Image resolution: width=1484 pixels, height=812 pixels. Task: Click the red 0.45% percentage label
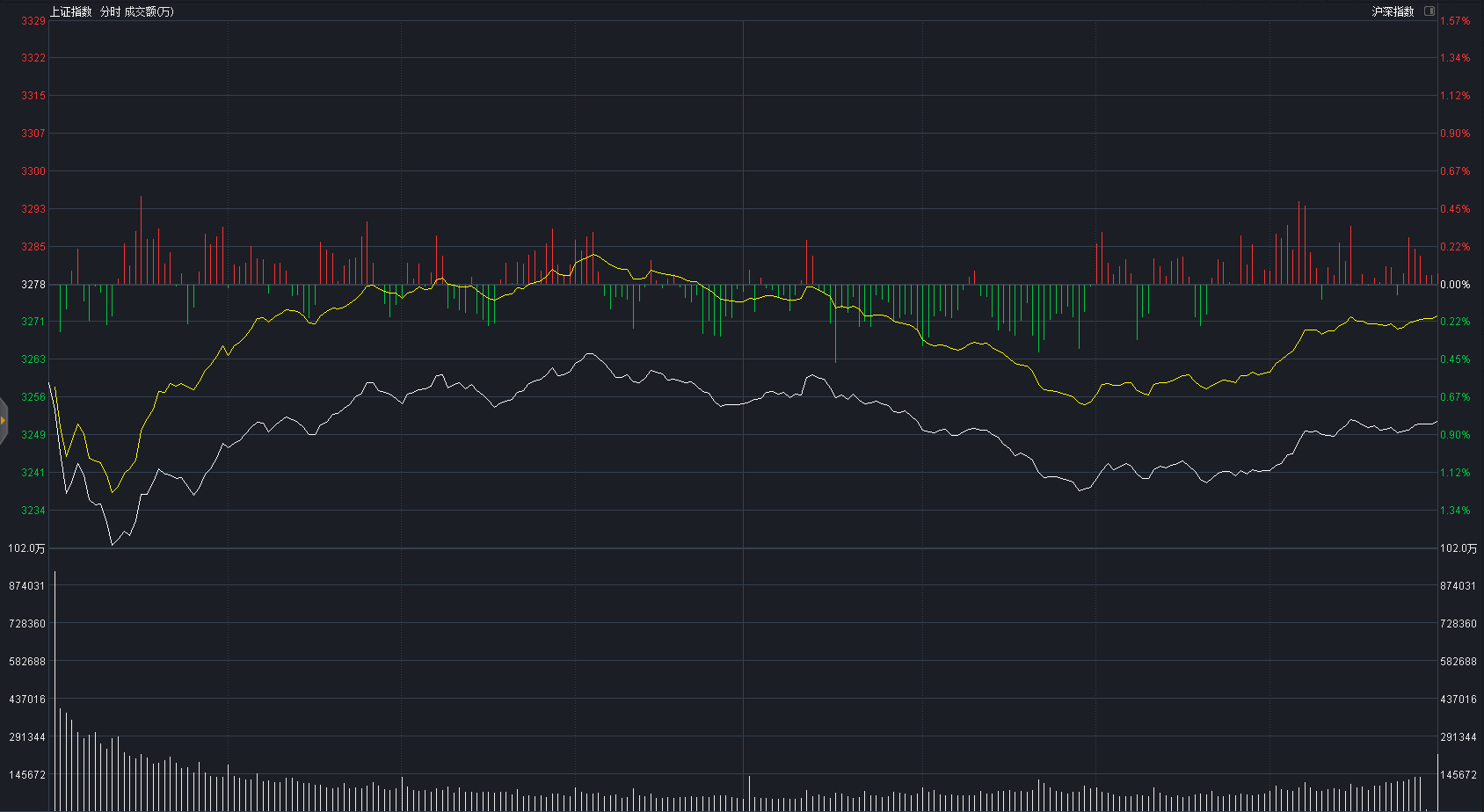tap(1455, 209)
